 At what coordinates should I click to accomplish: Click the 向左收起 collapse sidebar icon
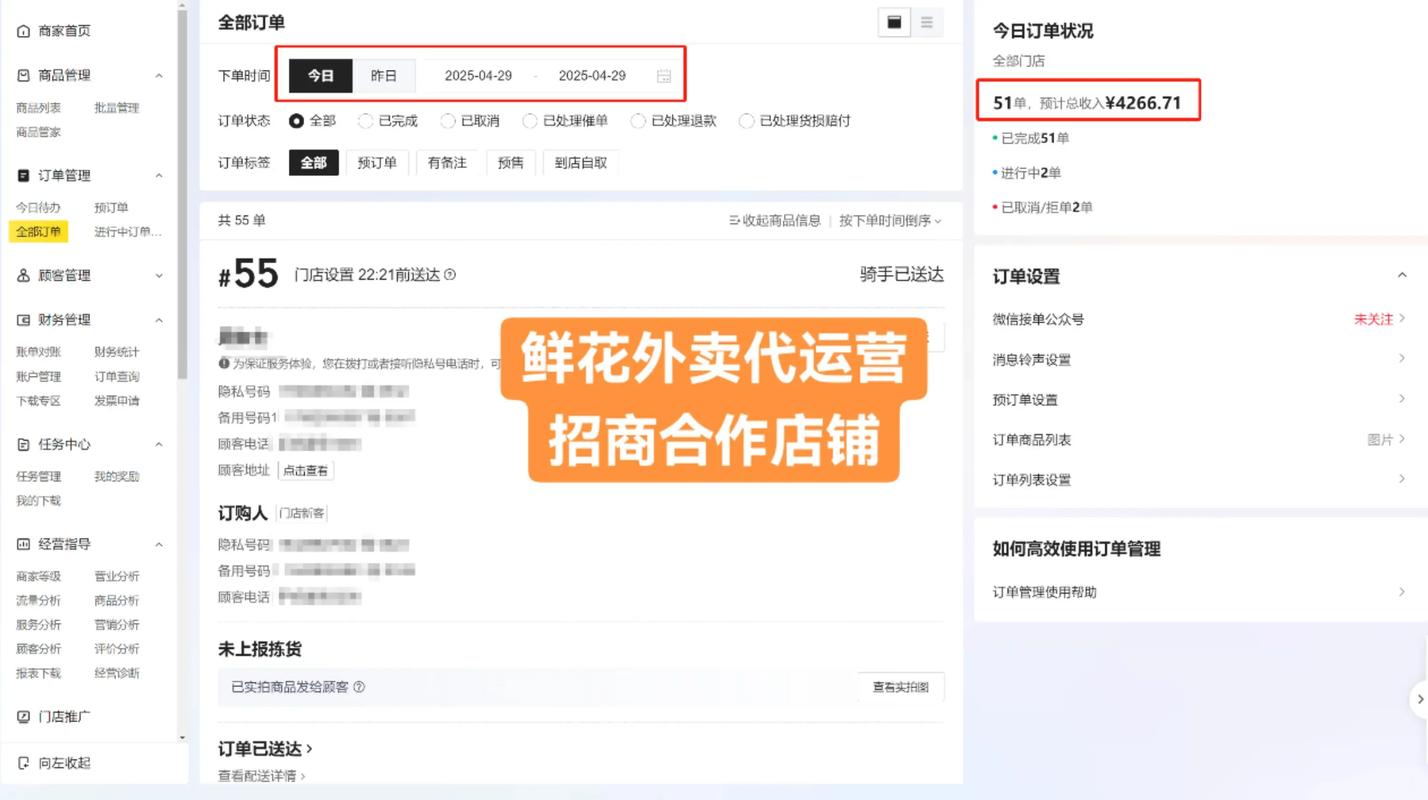[23, 763]
